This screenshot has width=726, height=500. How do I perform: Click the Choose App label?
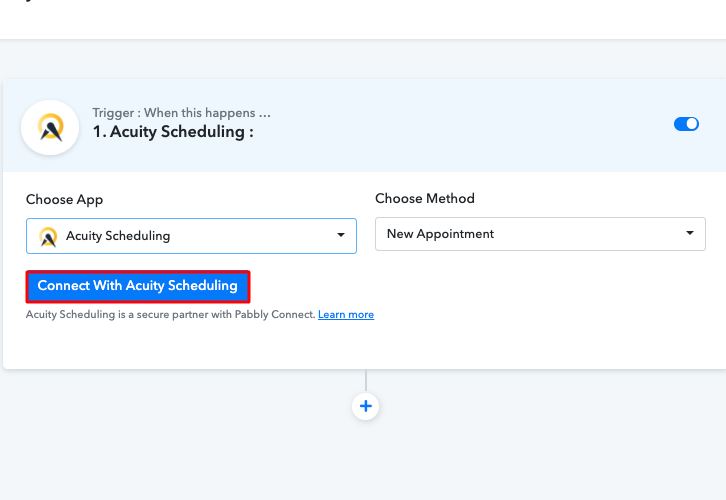coord(64,200)
